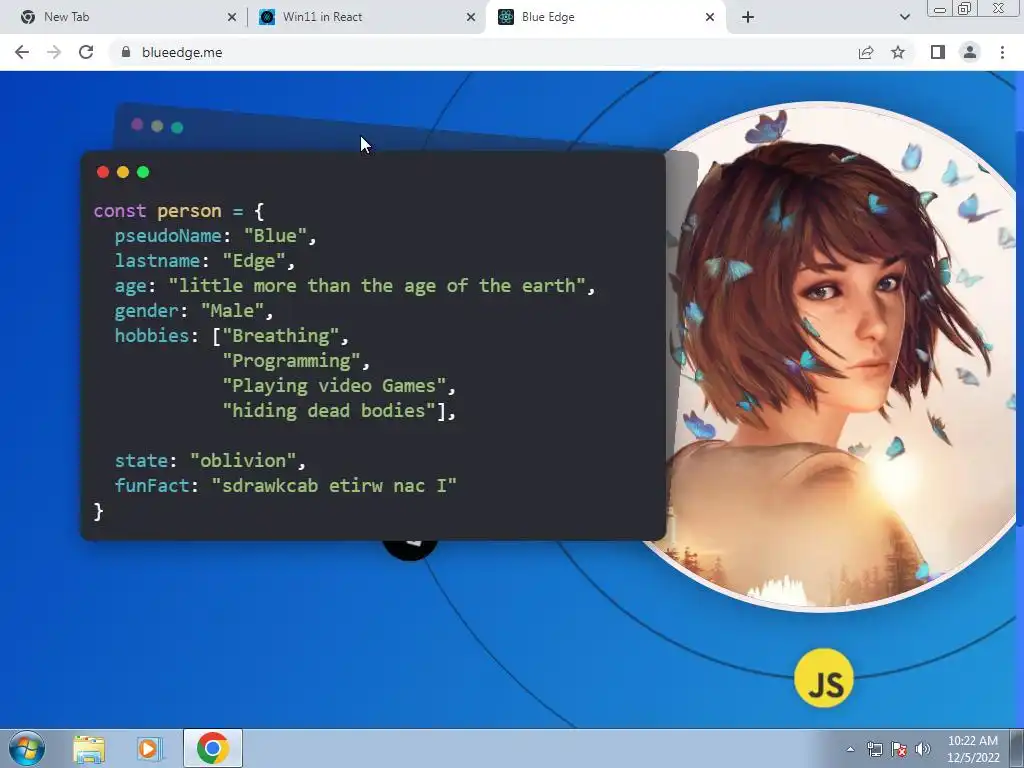The width and height of the screenshot is (1024, 768).
Task: Click the "hiding dead bodies" hobby text
Action: tap(329, 411)
